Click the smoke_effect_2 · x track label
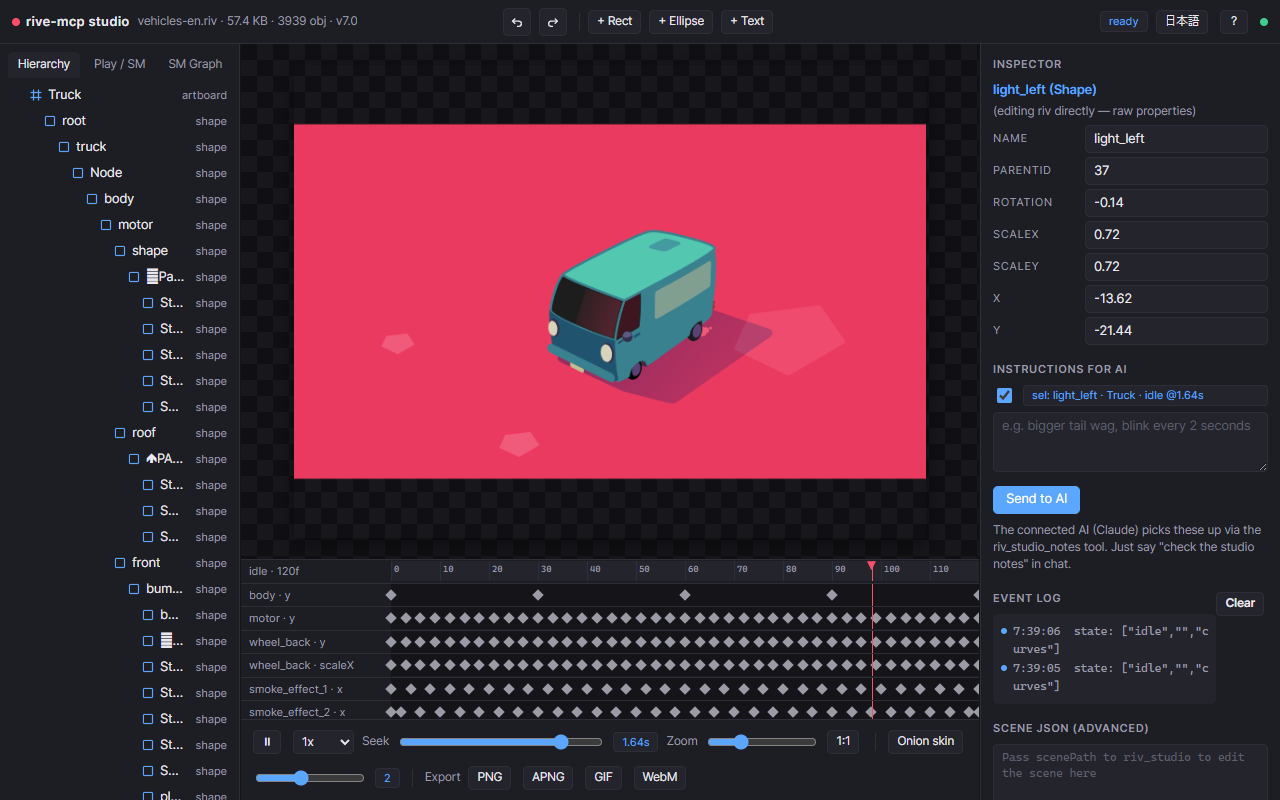 pyautogui.click(x=297, y=712)
